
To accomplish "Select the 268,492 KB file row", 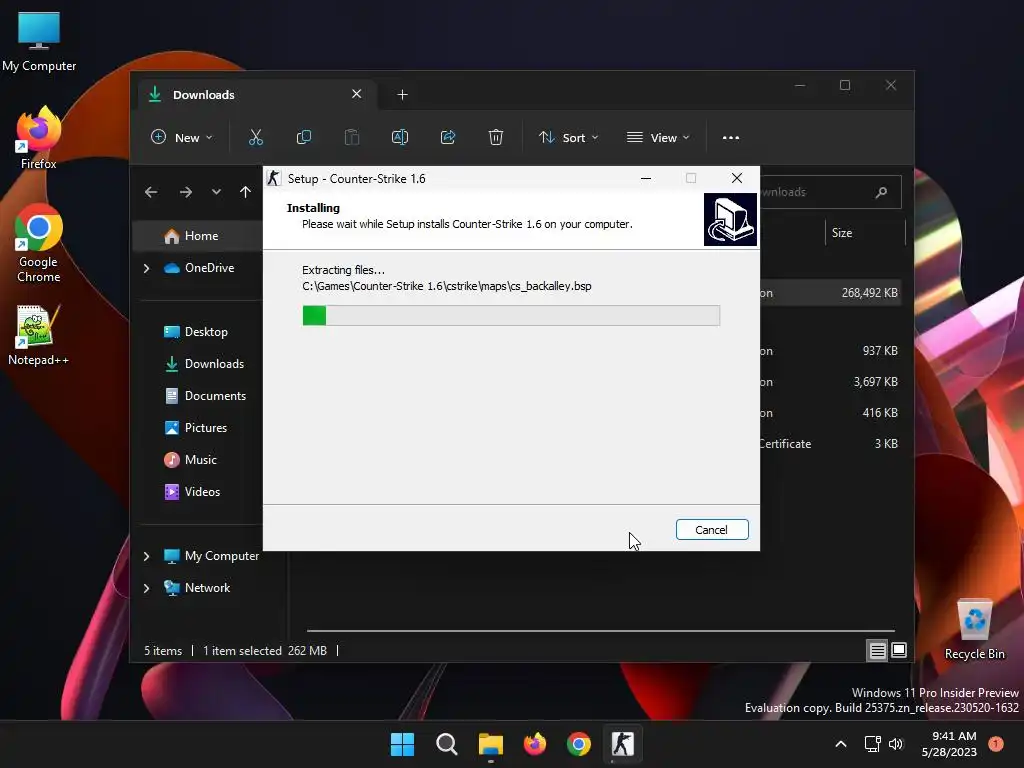I will tap(831, 293).
